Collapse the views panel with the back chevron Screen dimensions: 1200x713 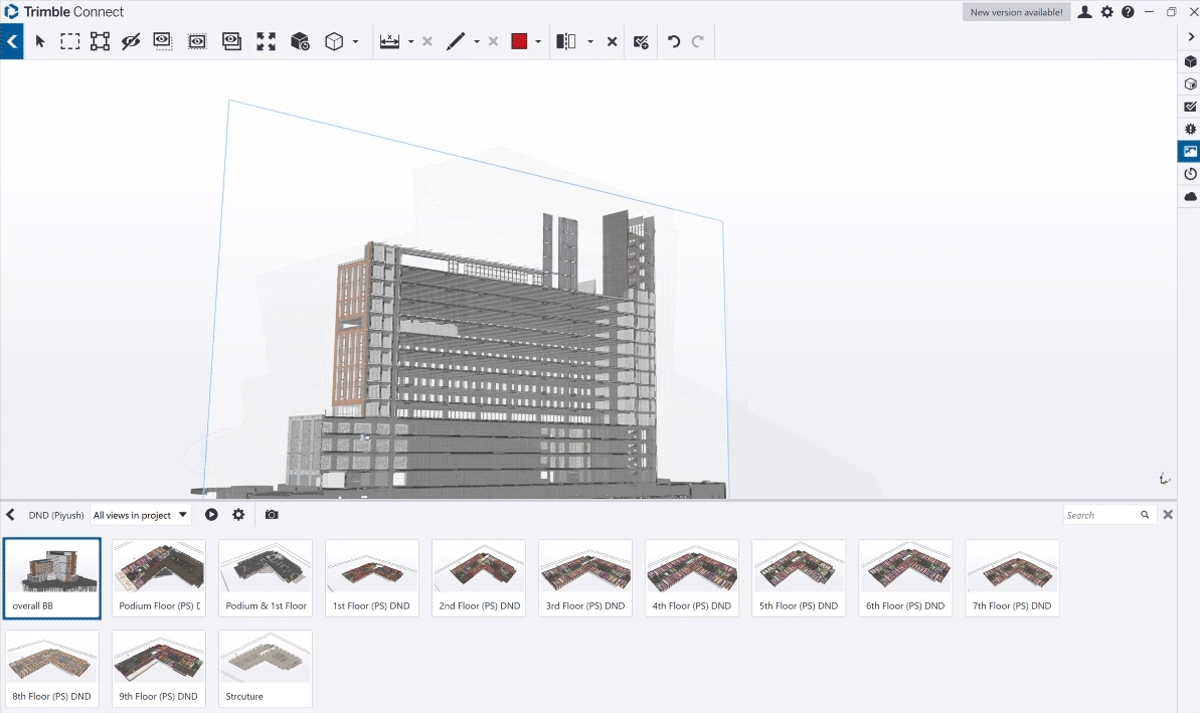(10, 514)
